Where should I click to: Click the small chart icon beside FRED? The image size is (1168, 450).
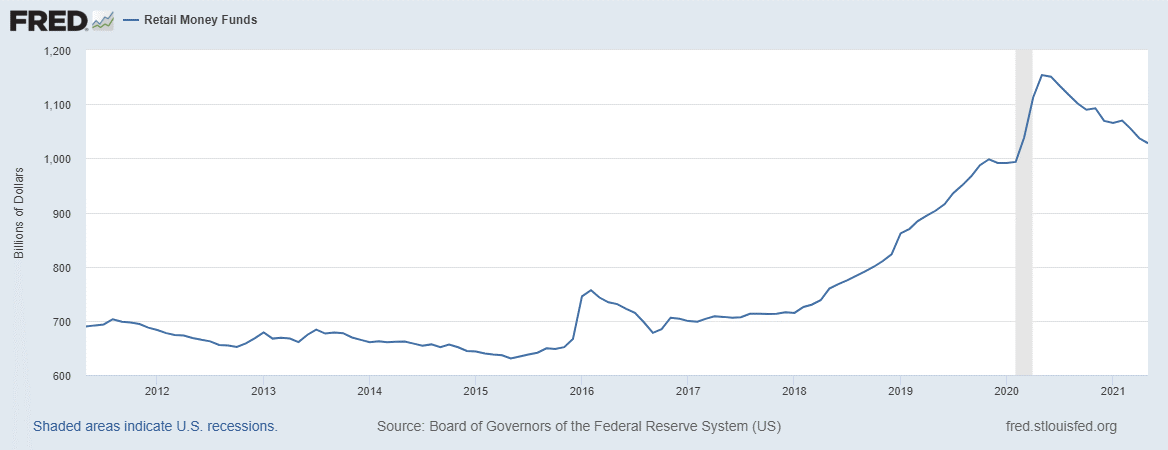click(103, 19)
